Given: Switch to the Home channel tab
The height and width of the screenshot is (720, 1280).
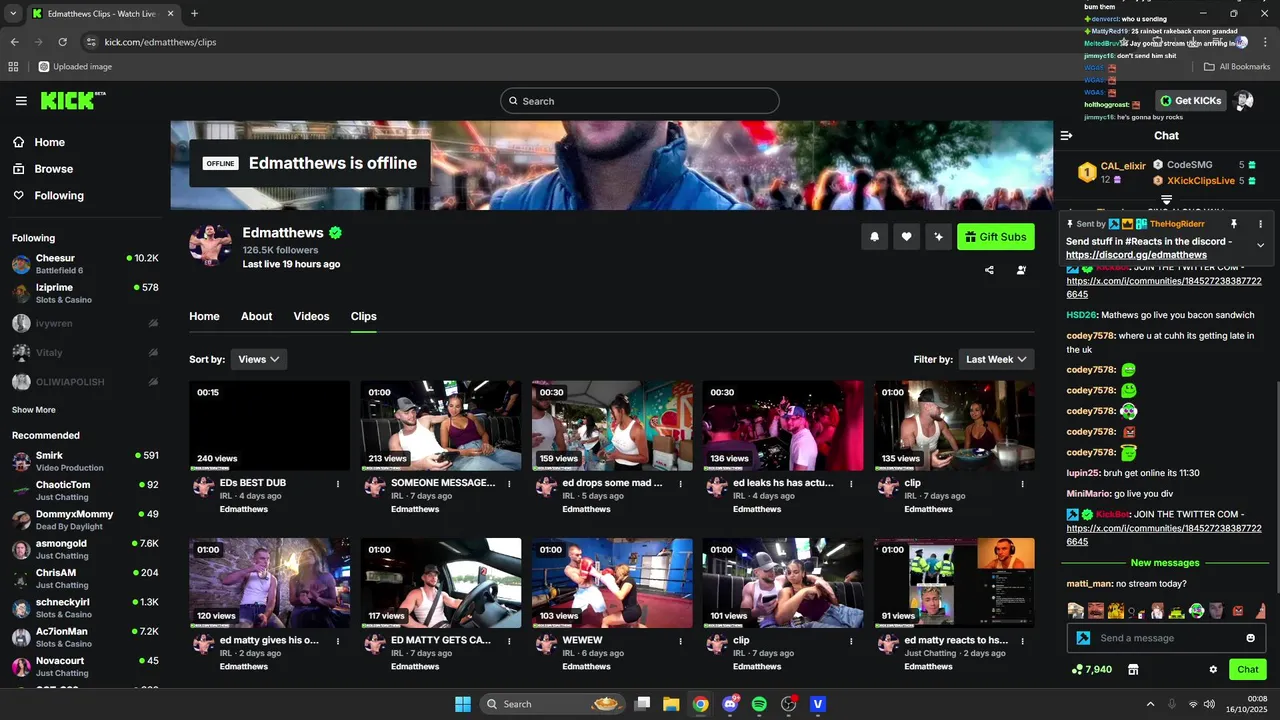Looking at the screenshot, I should (204, 316).
